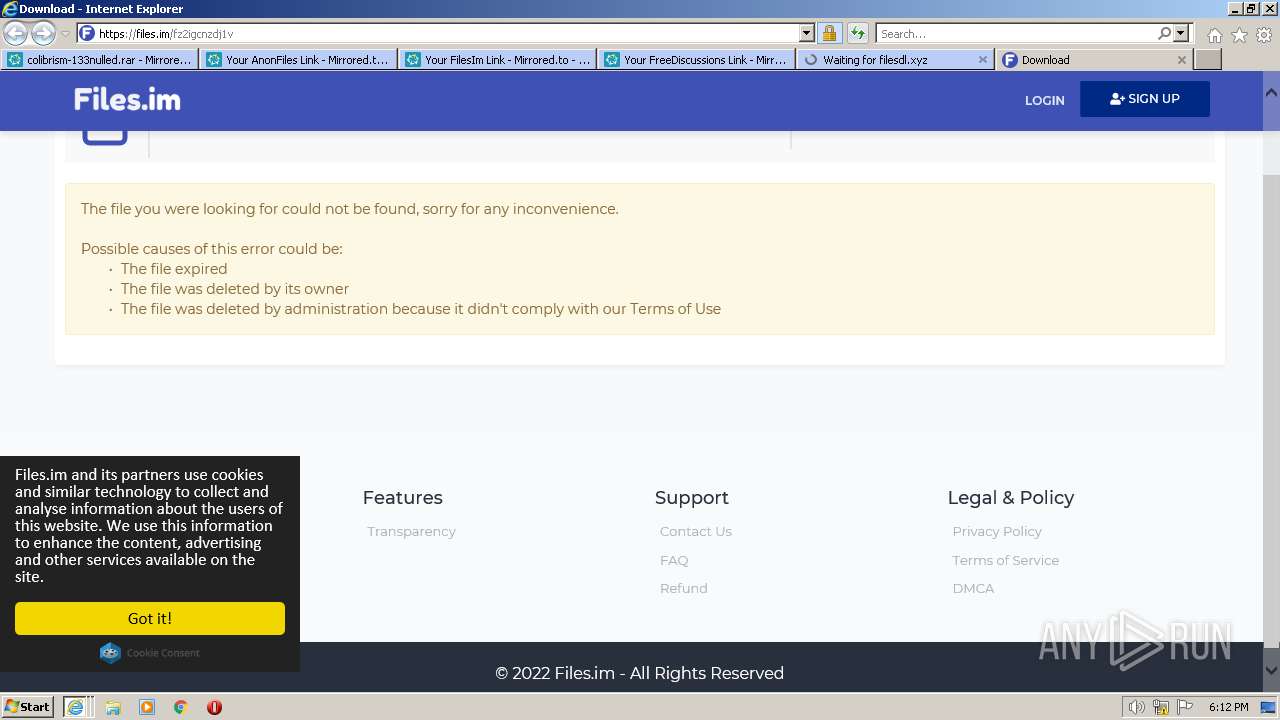Click the refresh page icon
Image resolution: width=1280 pixels, height=720 pixels.
[x=857, y=33]
